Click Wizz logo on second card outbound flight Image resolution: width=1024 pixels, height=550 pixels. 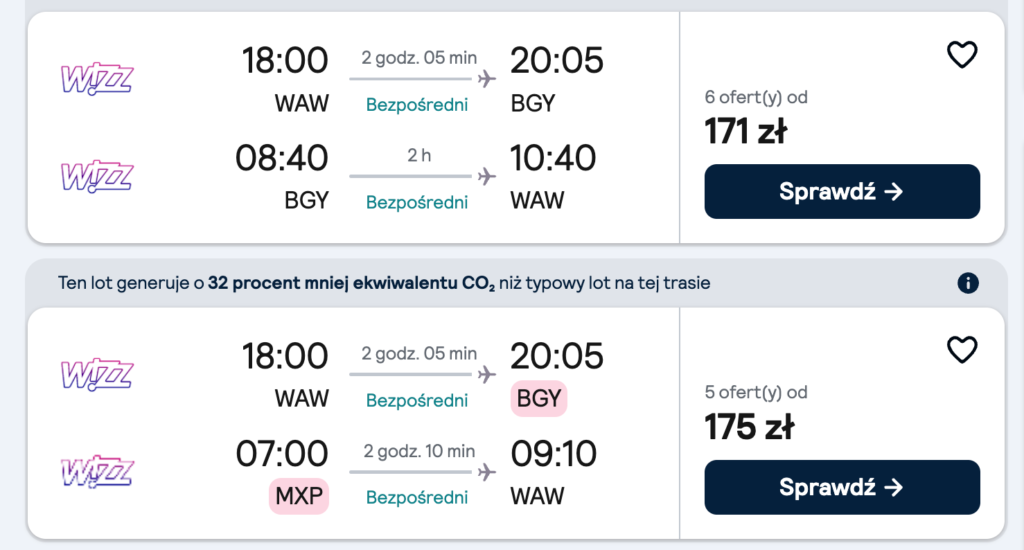tap(97, 373)
